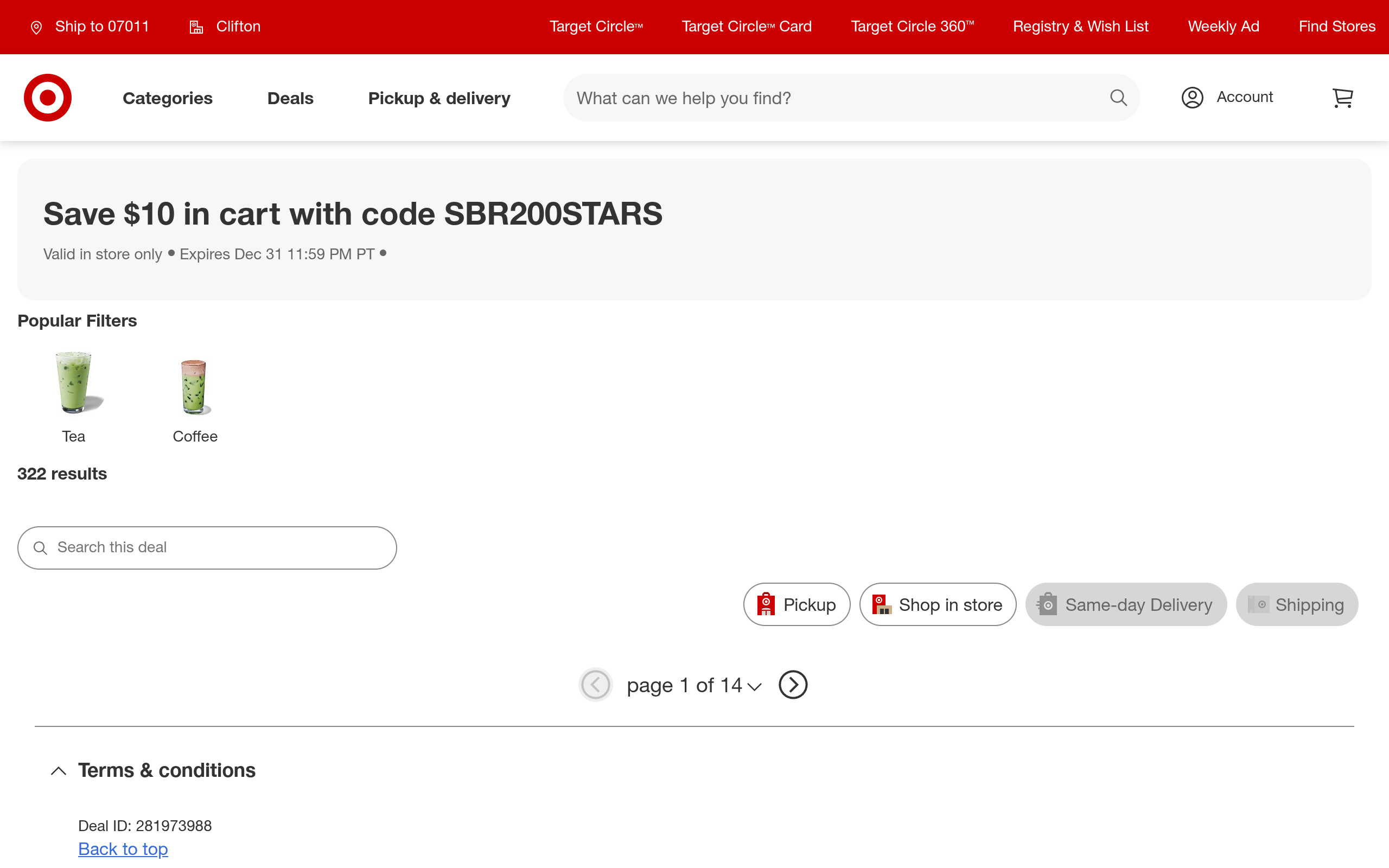
Task: Click the magnifier in Search this deal
Action: (x=40, y=548)
